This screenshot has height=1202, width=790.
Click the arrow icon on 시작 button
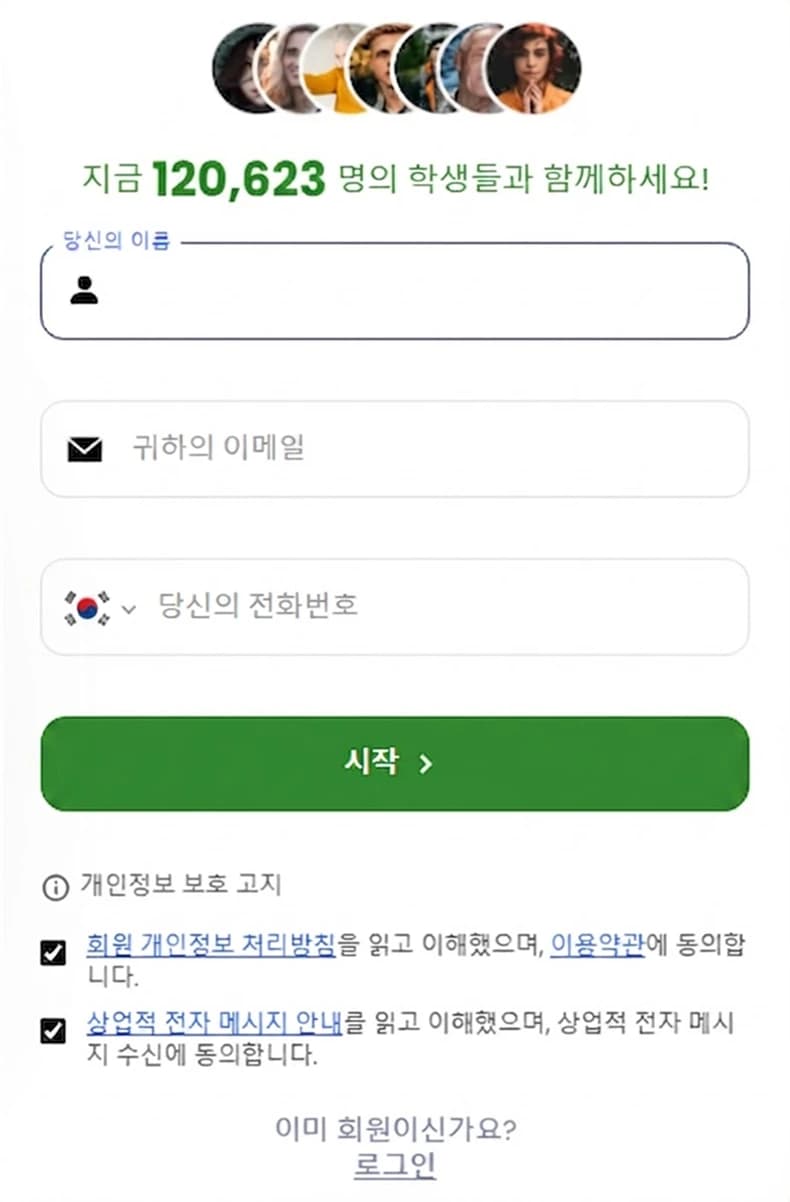(425, 764)
